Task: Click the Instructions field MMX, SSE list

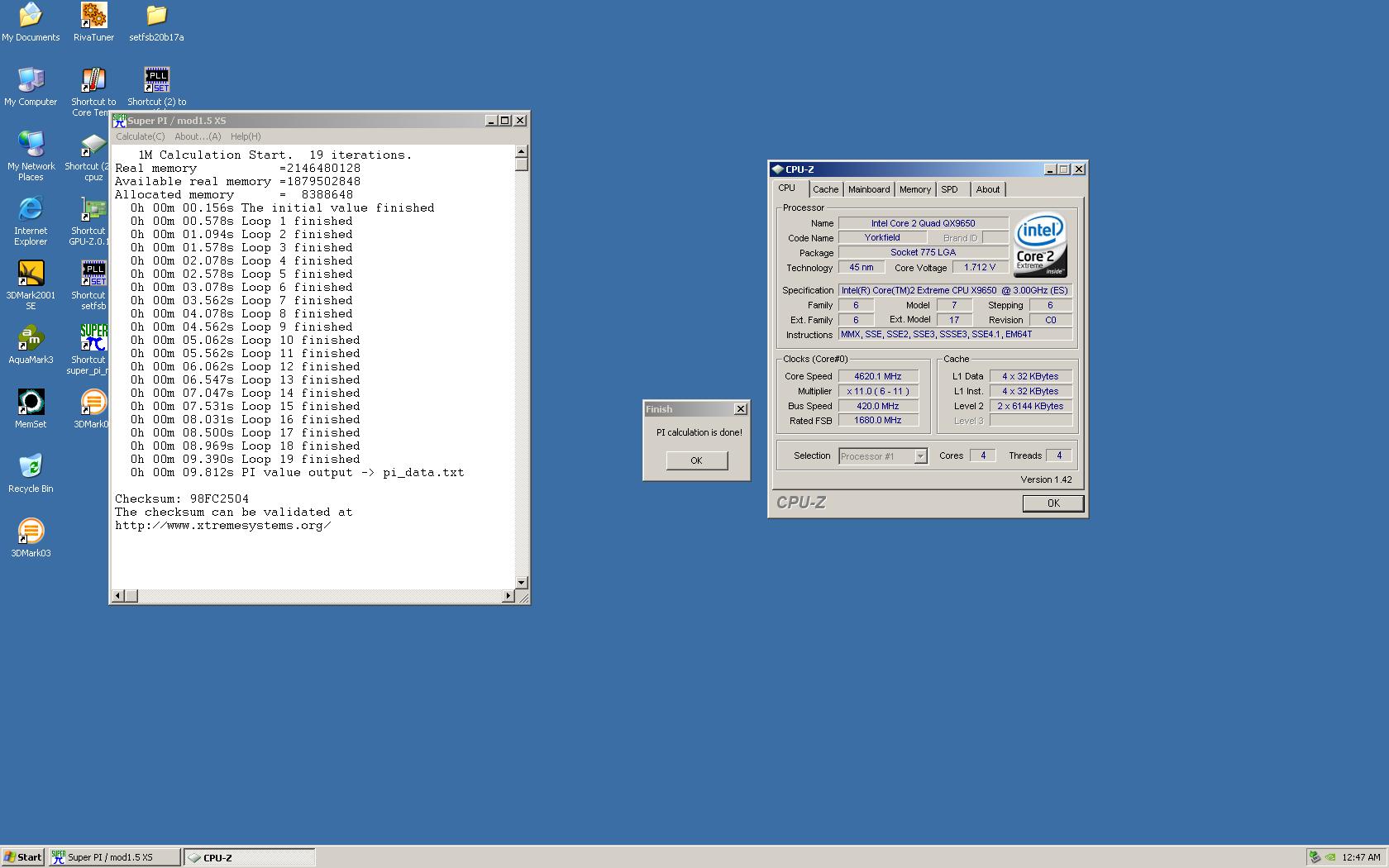Action: [x=955, y=334]
